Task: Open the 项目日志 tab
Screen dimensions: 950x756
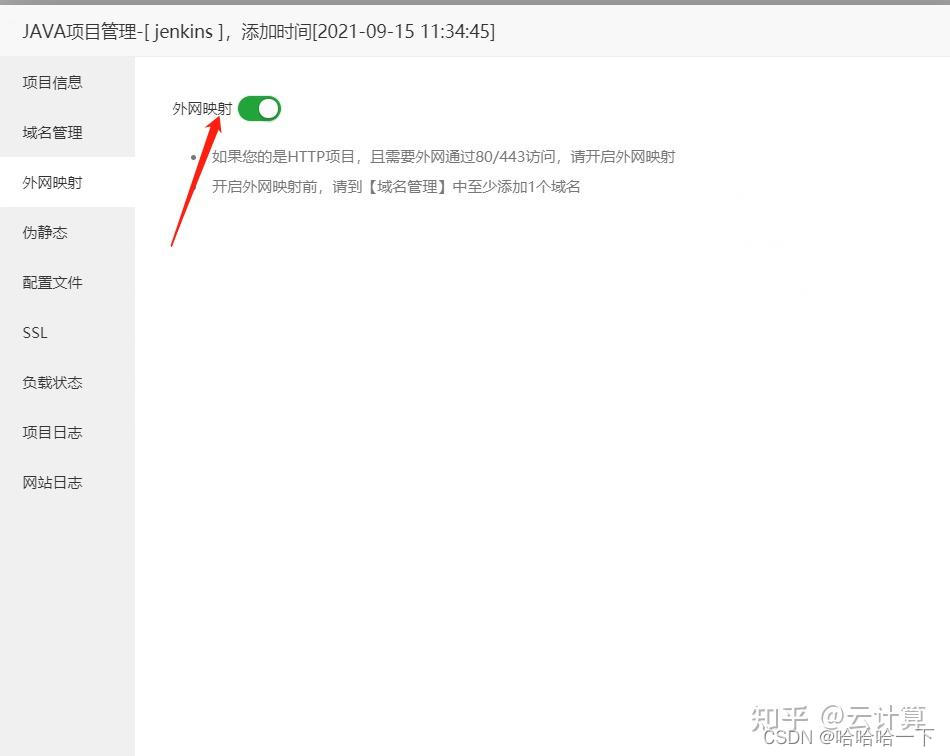Action: (x=53, y=433)
